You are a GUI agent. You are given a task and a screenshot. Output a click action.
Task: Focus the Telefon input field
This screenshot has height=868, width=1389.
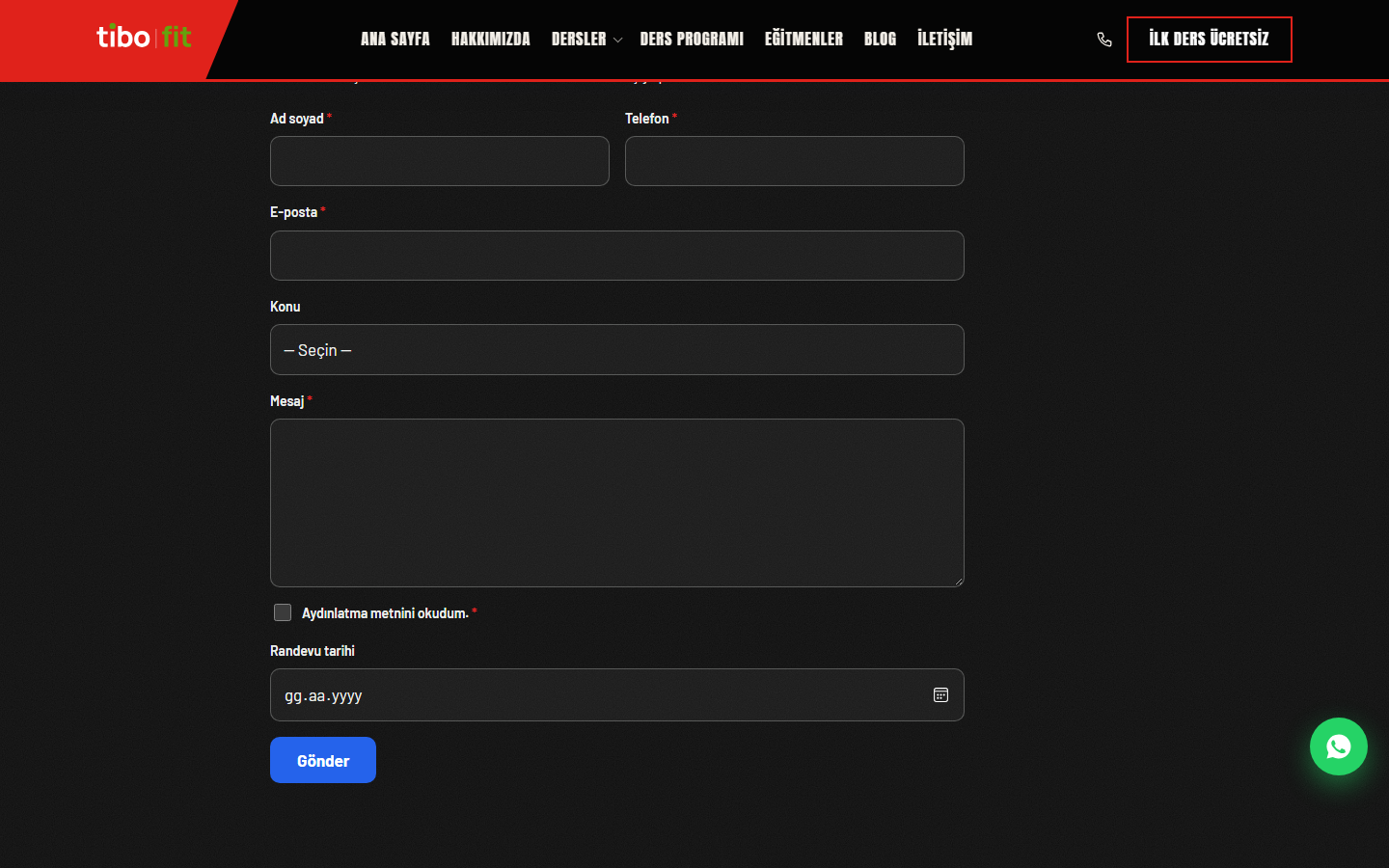(x=795, y=161)
